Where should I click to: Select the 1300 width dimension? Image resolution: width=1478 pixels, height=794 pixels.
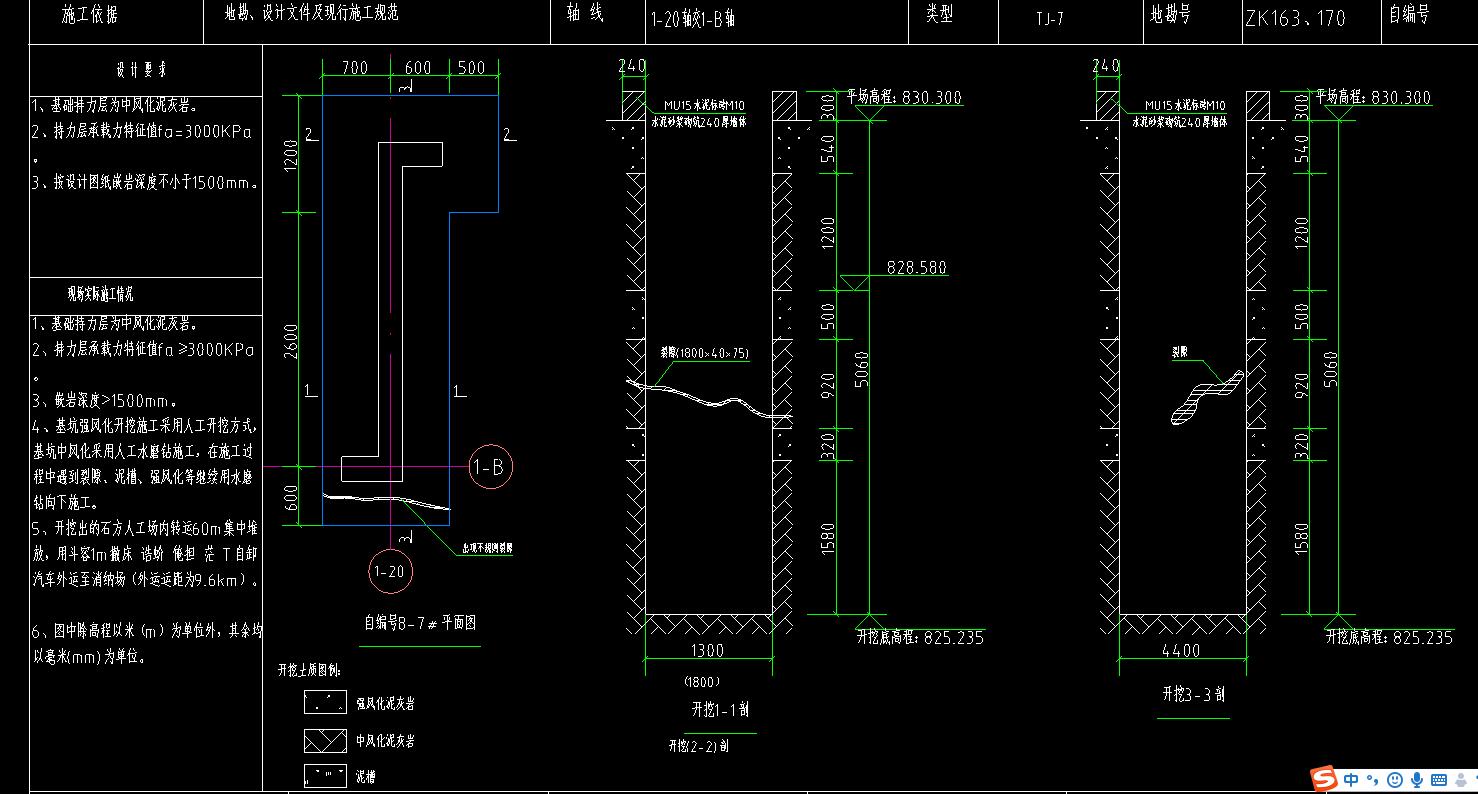pyautogui.click(x=708, y=651)
